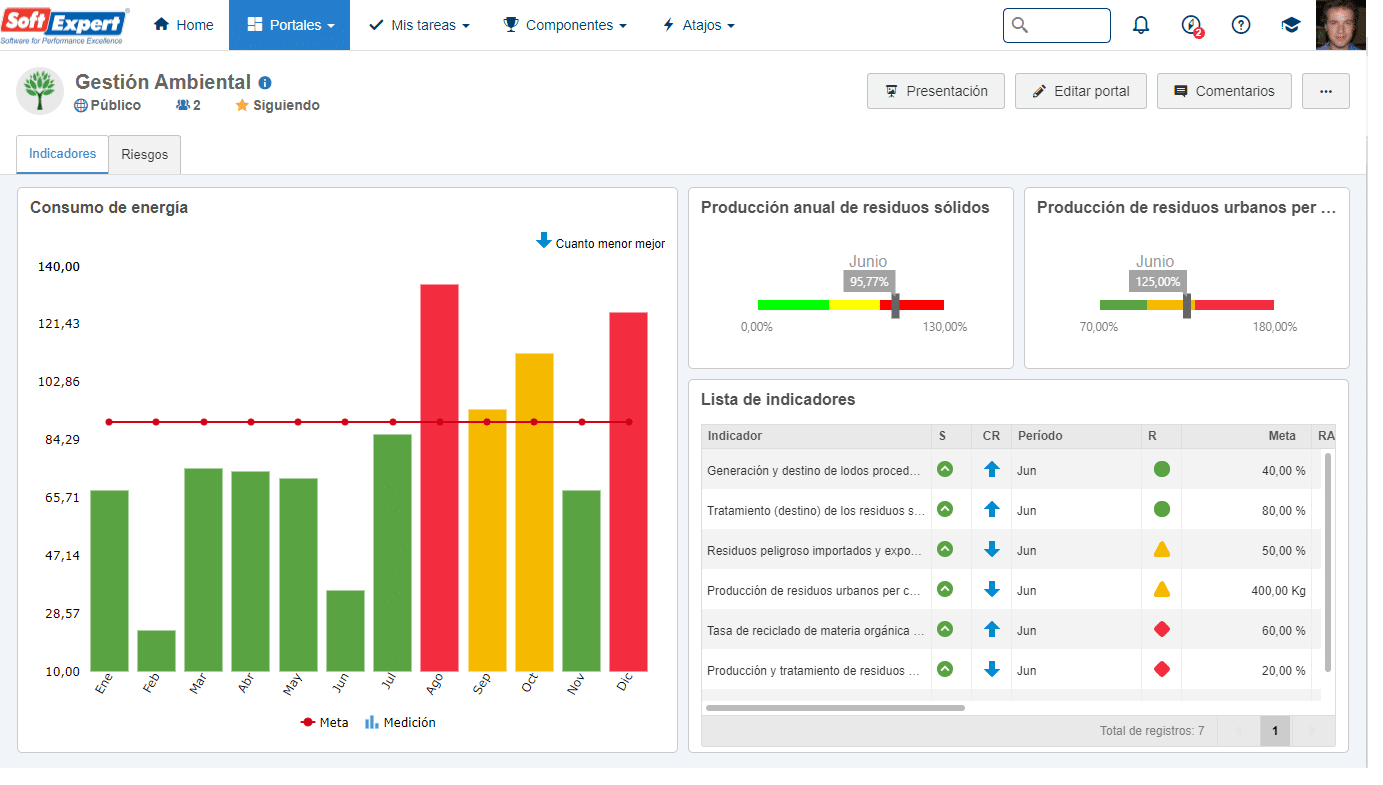
Task: Toggle Meta series in chart legend
Action: tap(325, 722)
